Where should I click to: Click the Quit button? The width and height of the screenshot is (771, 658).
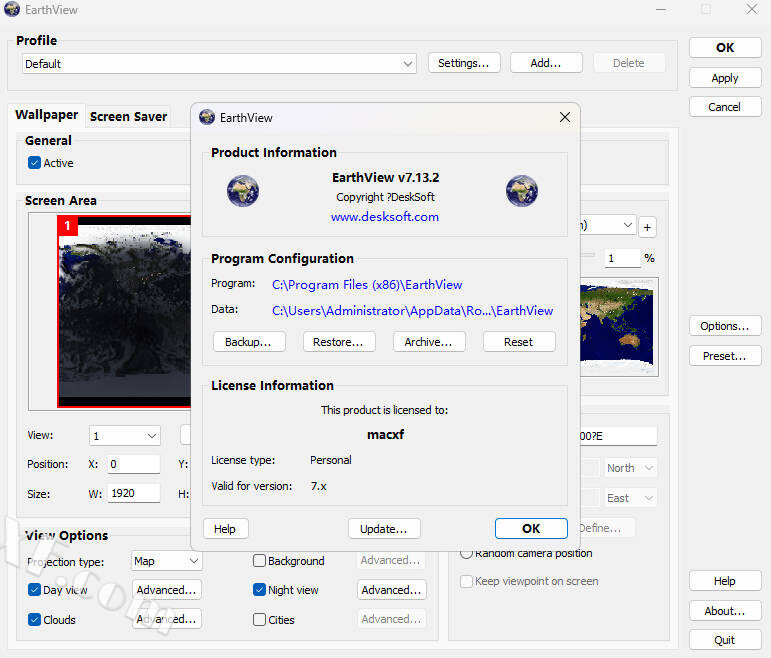pos(725,640)
